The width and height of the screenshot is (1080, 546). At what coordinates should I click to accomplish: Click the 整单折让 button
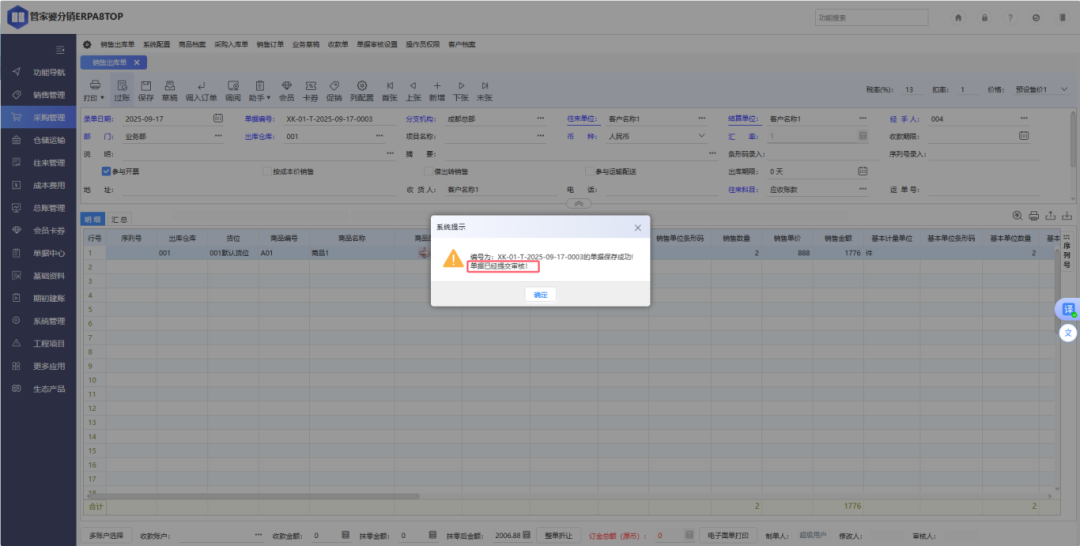[x=560, y=536]
